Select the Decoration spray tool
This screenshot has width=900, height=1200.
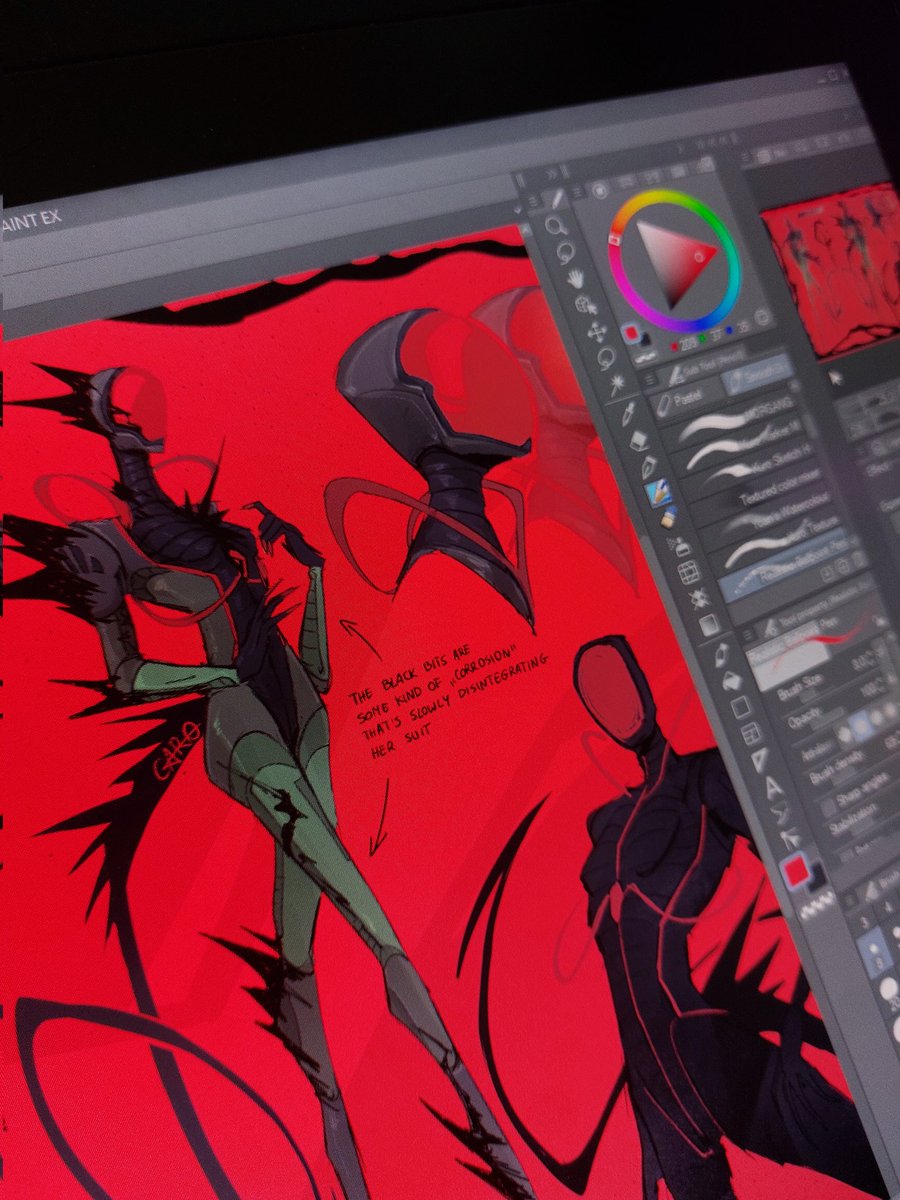click(x=680, y=548)
